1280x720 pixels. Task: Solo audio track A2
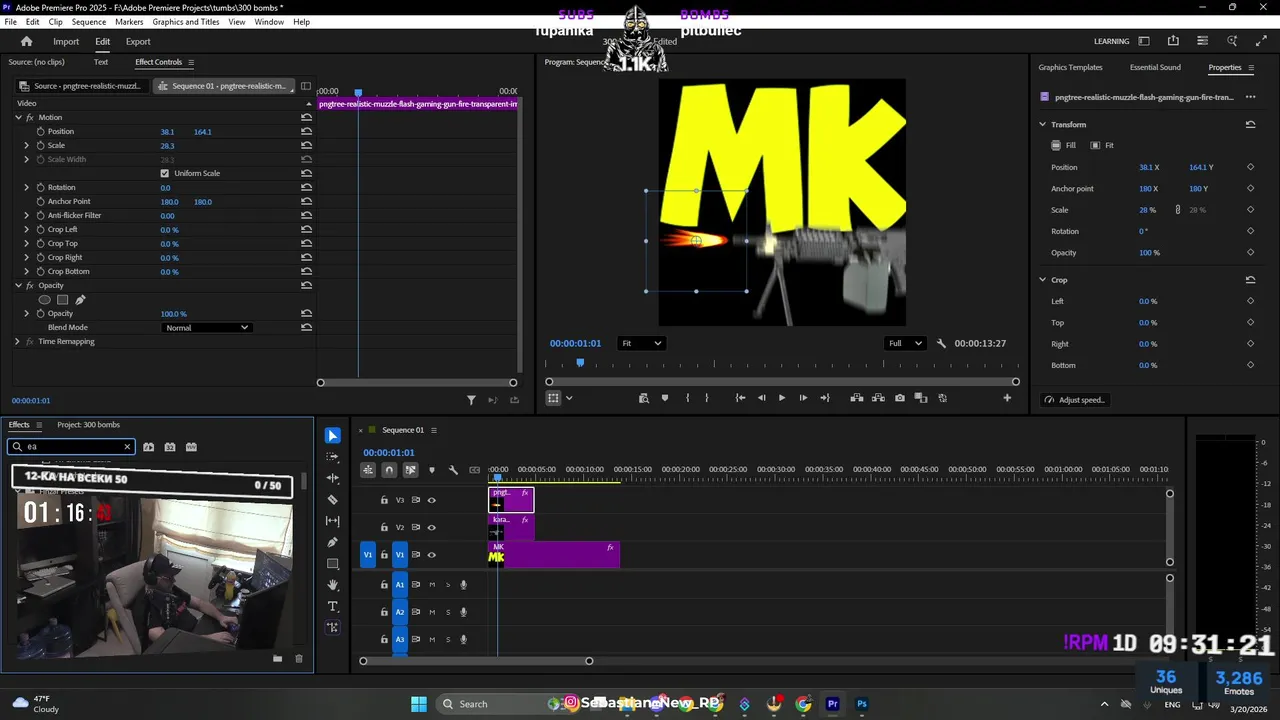(448, 612)
